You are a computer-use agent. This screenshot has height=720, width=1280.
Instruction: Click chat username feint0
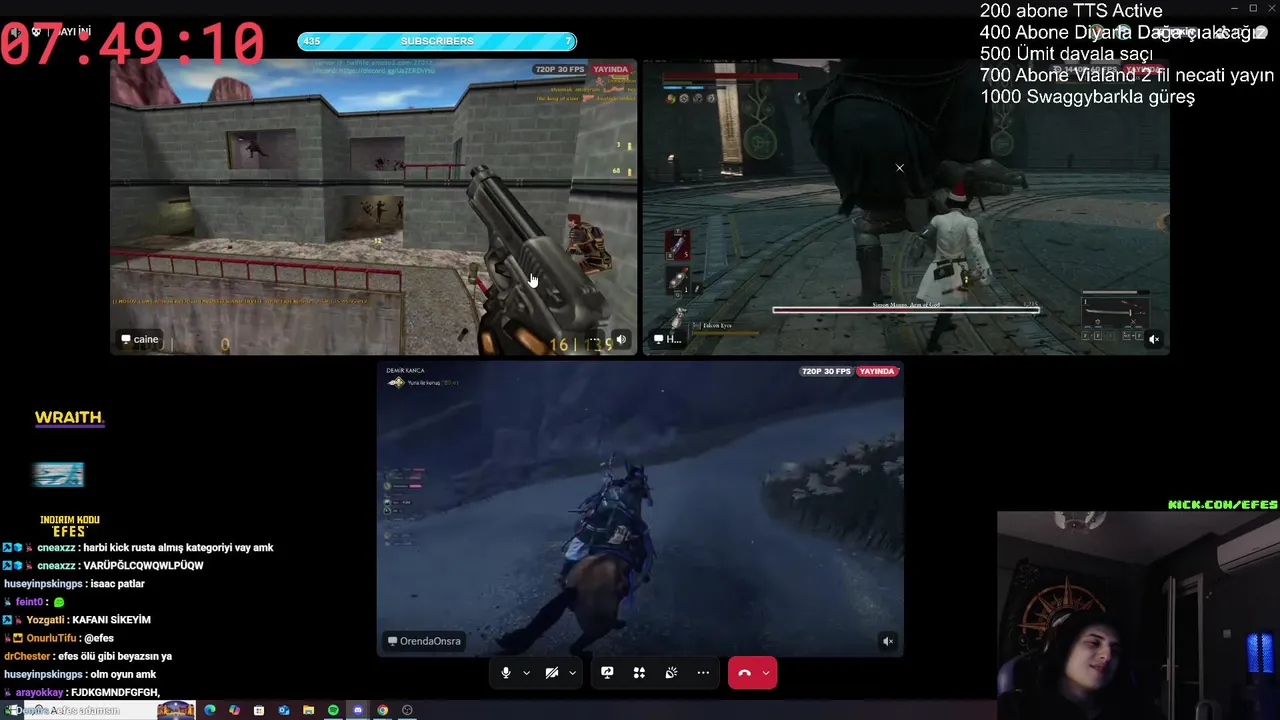tap(29, 602)
